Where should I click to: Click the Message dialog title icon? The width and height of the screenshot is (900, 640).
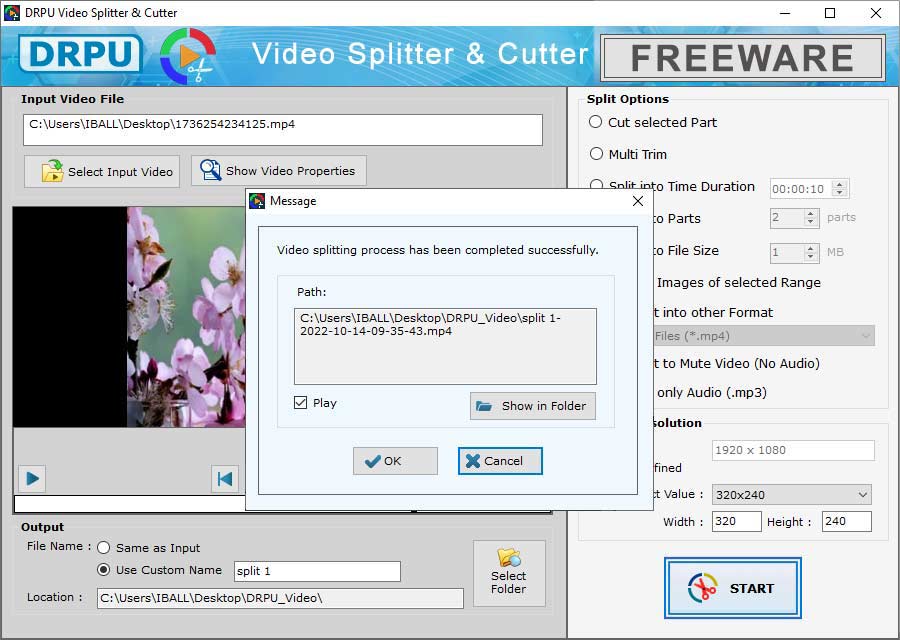click(x=257, y=201)
